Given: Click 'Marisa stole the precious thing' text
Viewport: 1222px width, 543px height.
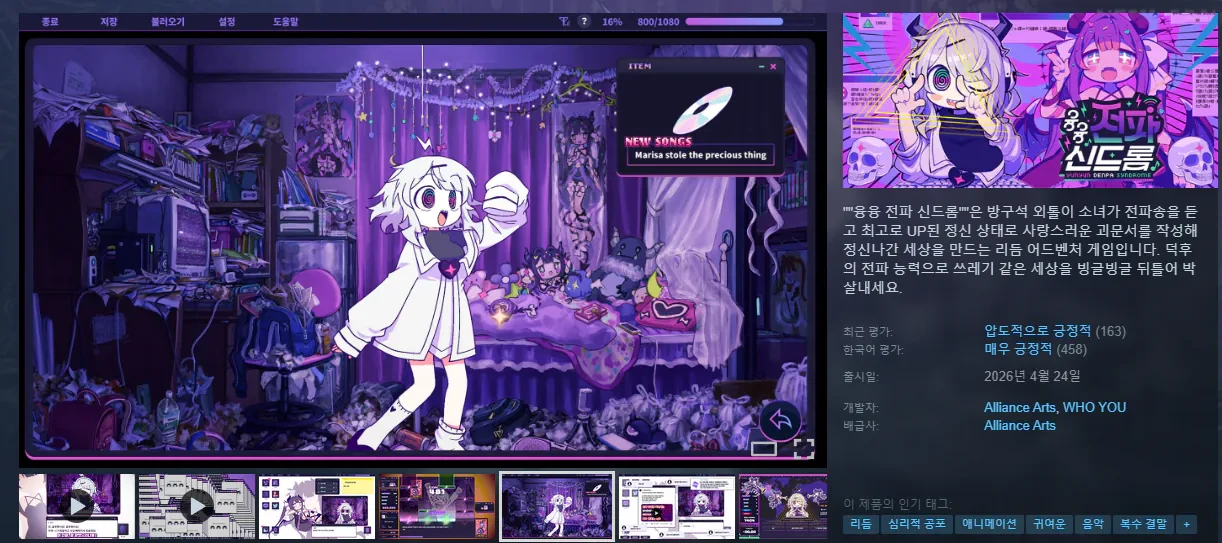Looking at the screenshot, I should [x=700, y=155].
